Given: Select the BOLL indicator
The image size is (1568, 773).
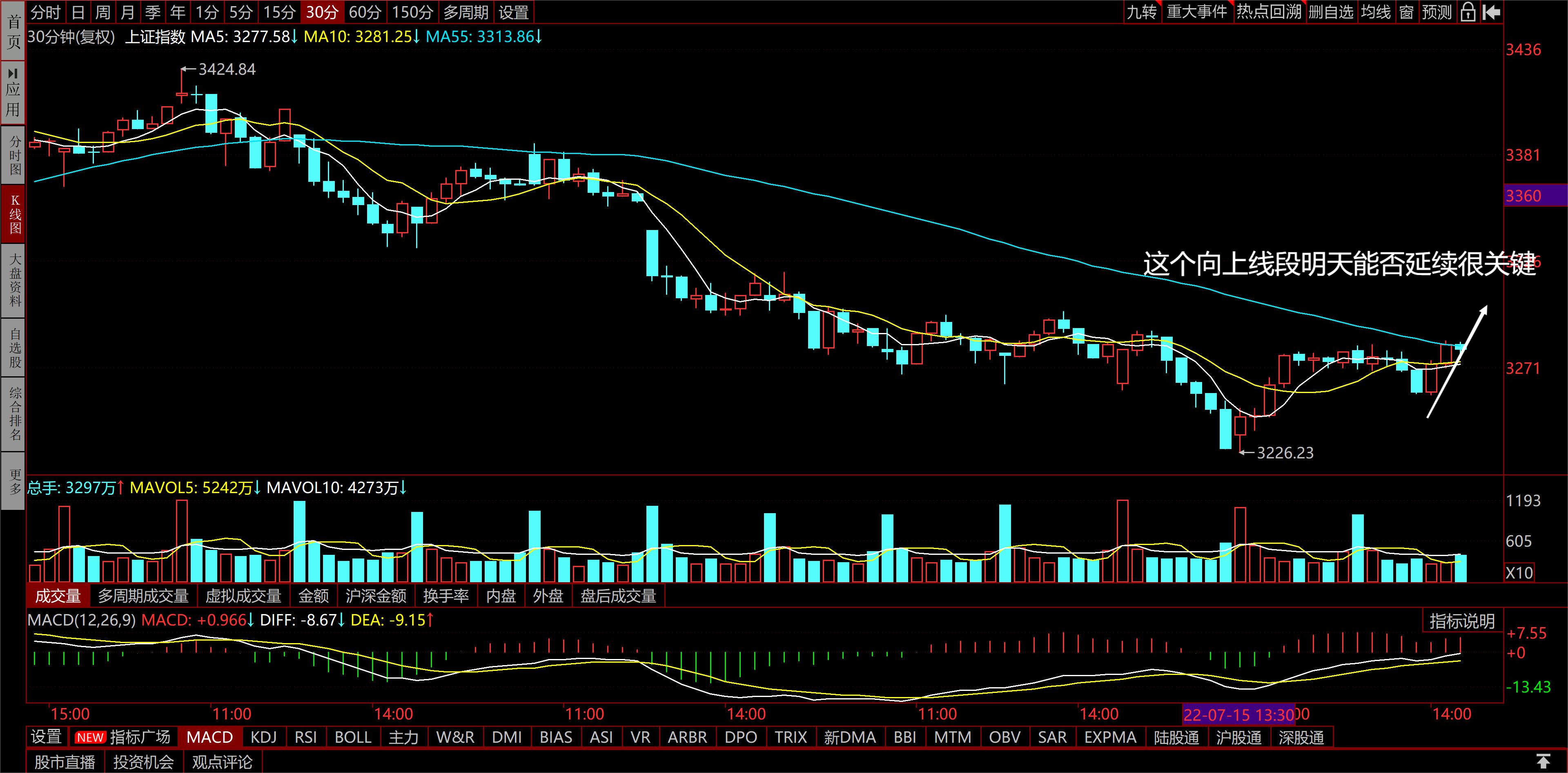Looking at the screenshot, I should click(353, 737).
